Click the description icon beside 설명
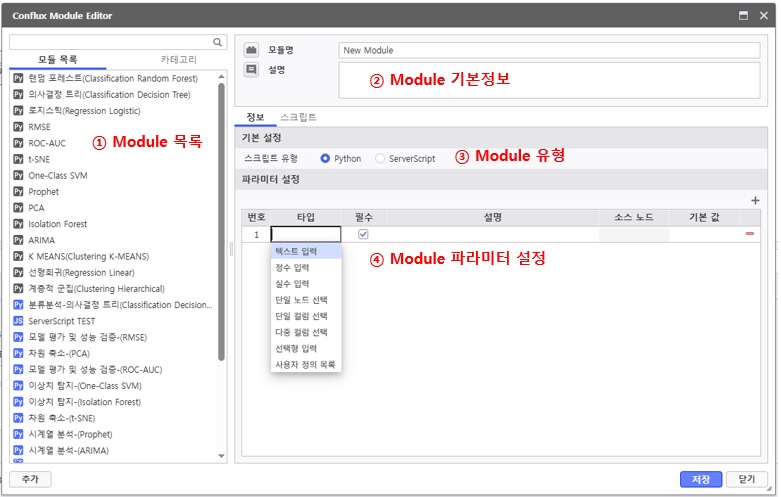The height and width of the screenshot is (497, 781). click(251, 70)
